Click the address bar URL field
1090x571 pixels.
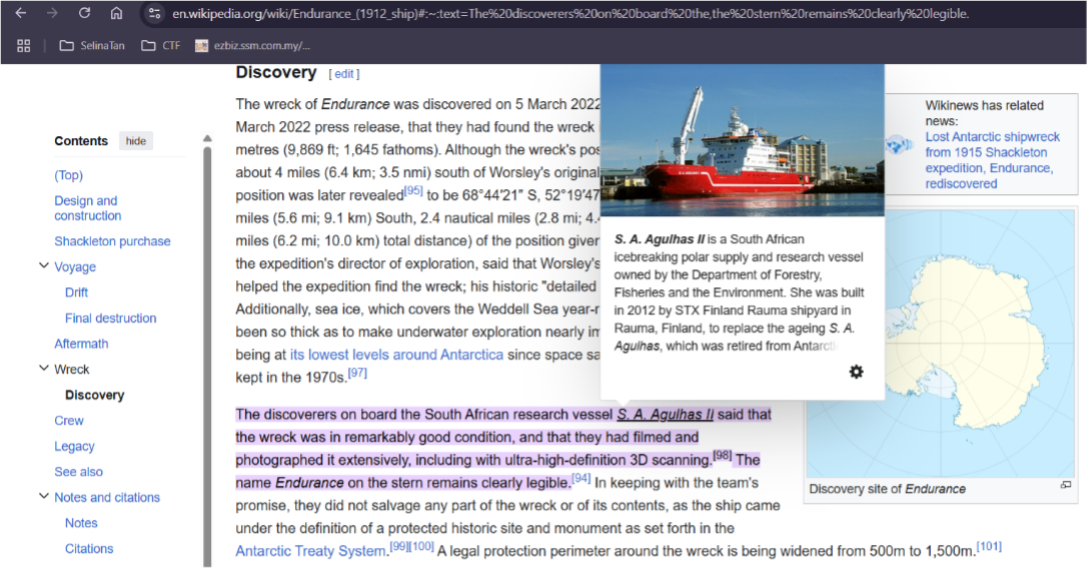(x=570, y=13)
